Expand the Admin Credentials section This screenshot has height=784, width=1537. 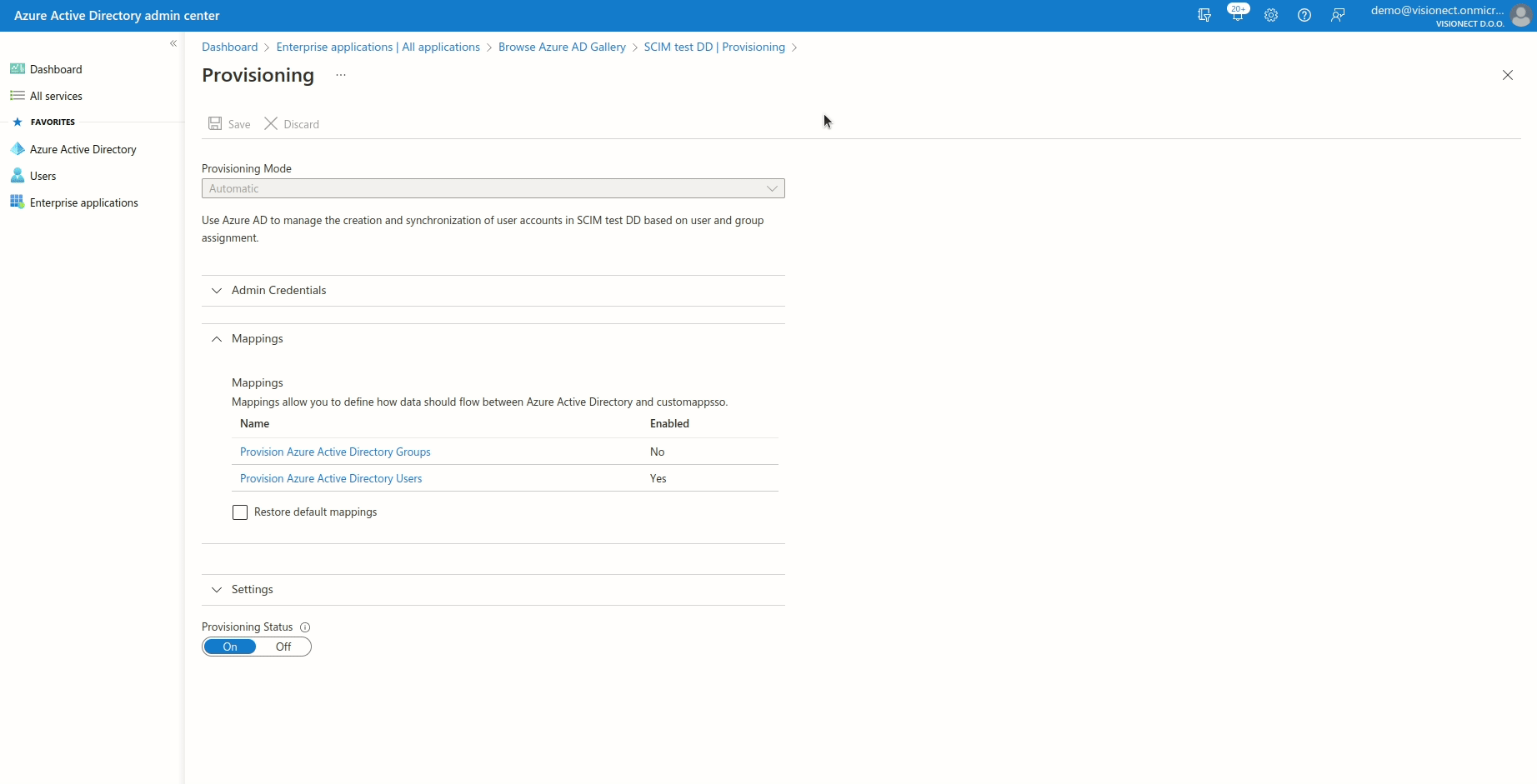click(x=278, y=291)
